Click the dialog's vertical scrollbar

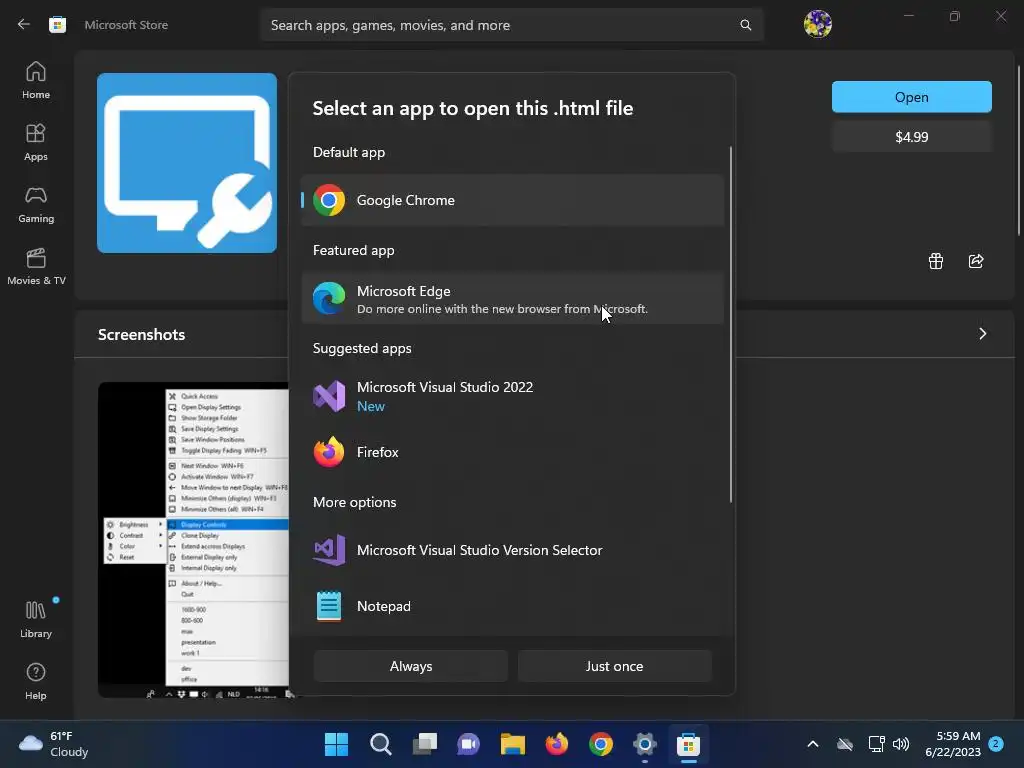(730, 325)
